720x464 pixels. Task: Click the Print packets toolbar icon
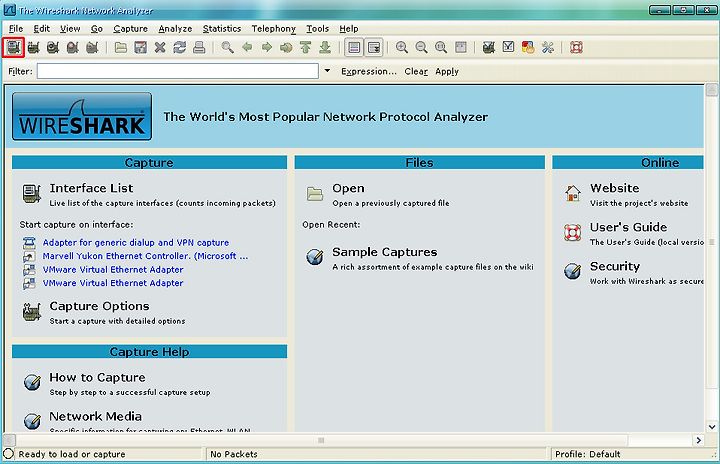click(x=199, y=47)
